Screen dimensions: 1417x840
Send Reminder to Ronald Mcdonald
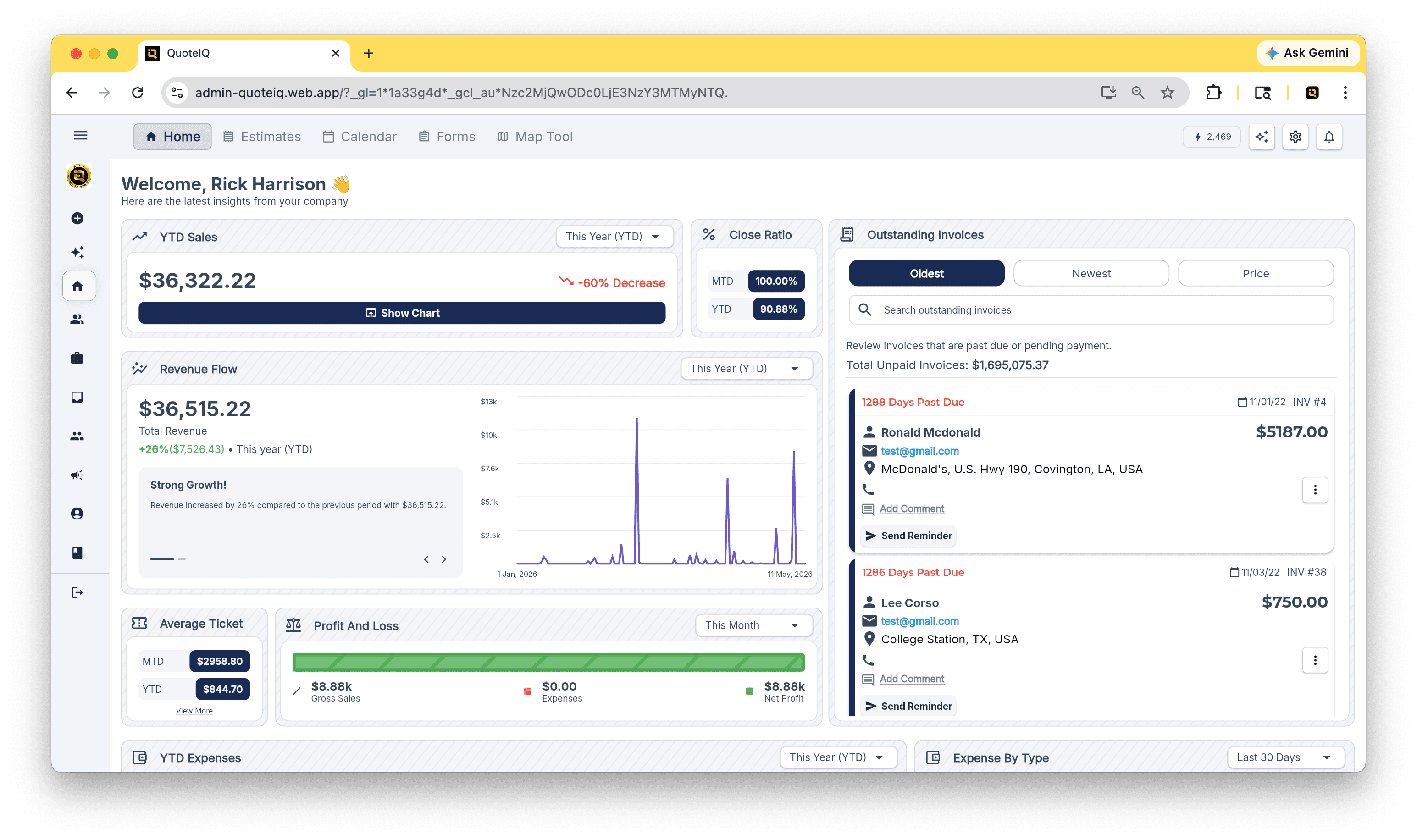coord(908,536)
